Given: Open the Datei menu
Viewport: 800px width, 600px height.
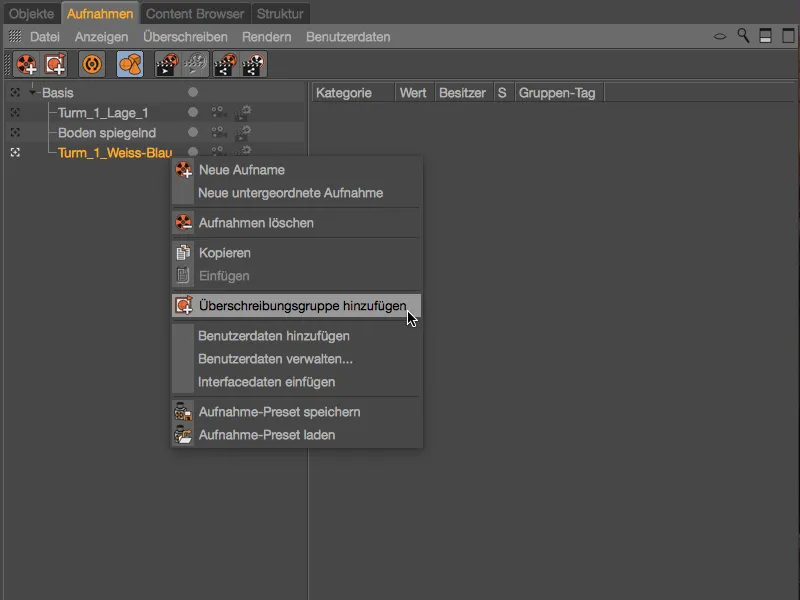Looking at the screenshot, I should click(x=45, y=37).
